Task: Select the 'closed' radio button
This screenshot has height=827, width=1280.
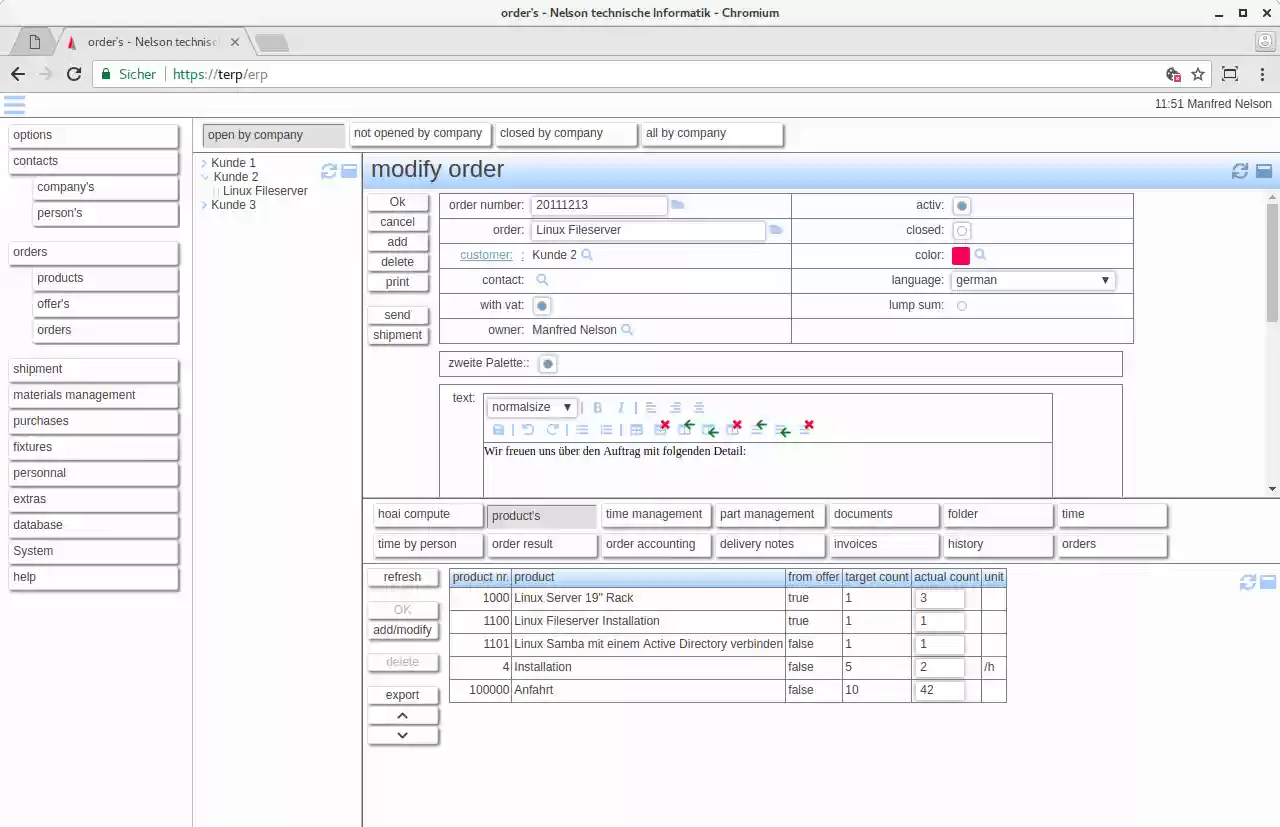Action: pos(961,230)
